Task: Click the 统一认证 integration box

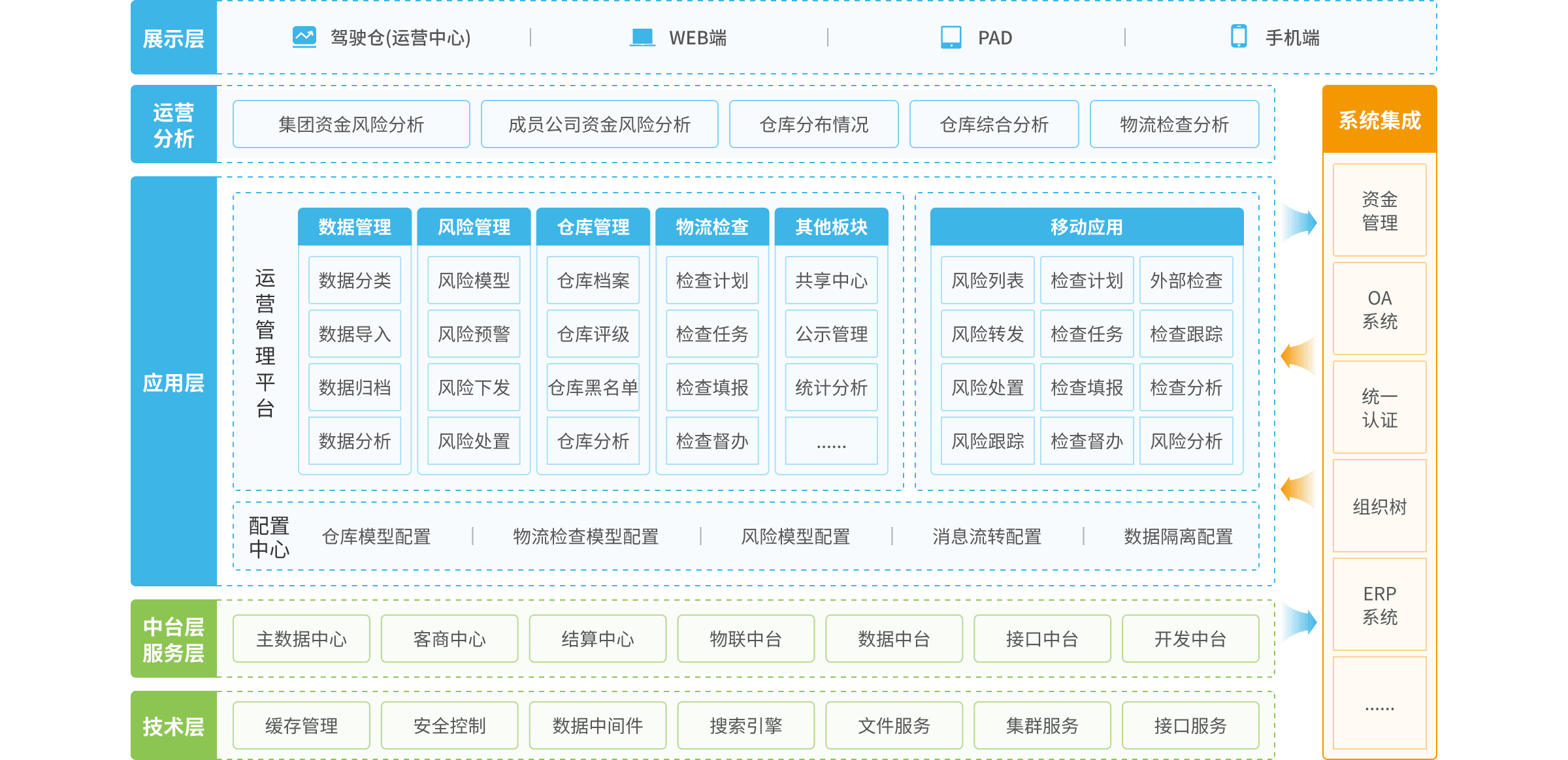Action: tap(1379, 407)
